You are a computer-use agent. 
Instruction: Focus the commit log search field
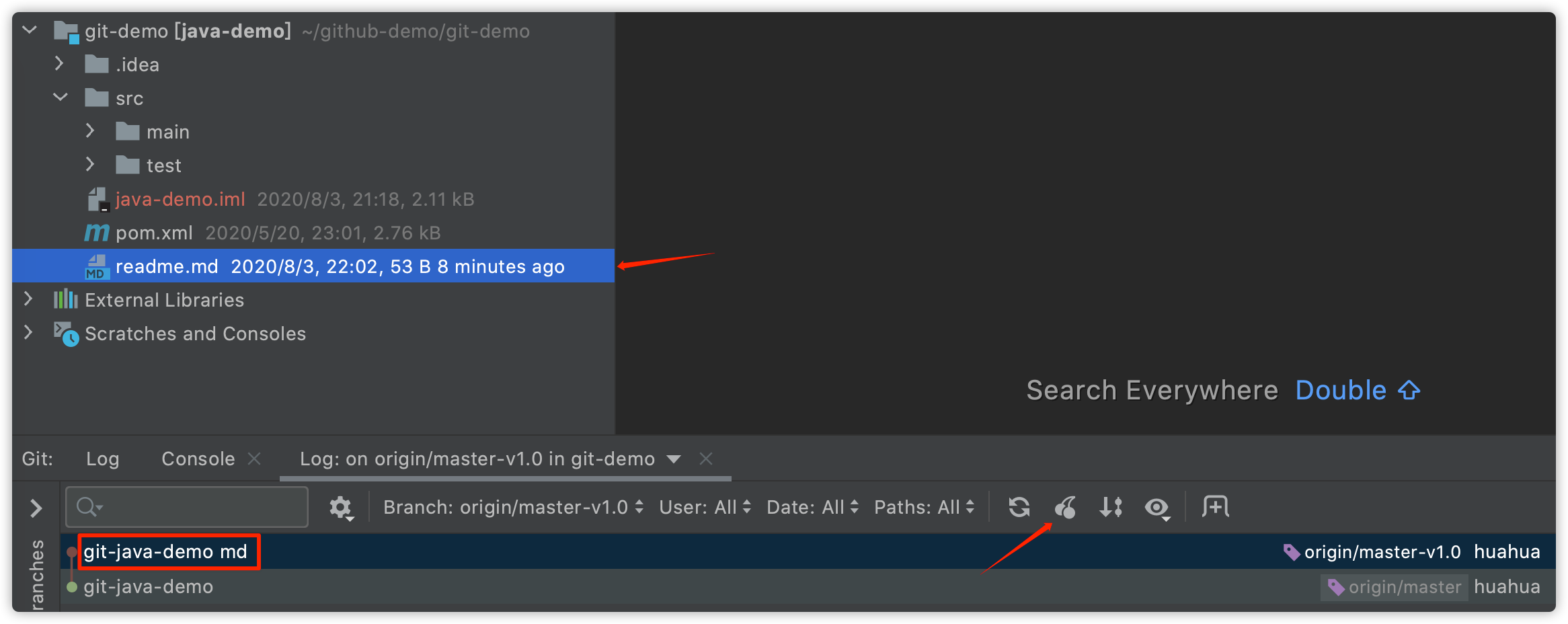pyautogui.click(x=187, y=507)
